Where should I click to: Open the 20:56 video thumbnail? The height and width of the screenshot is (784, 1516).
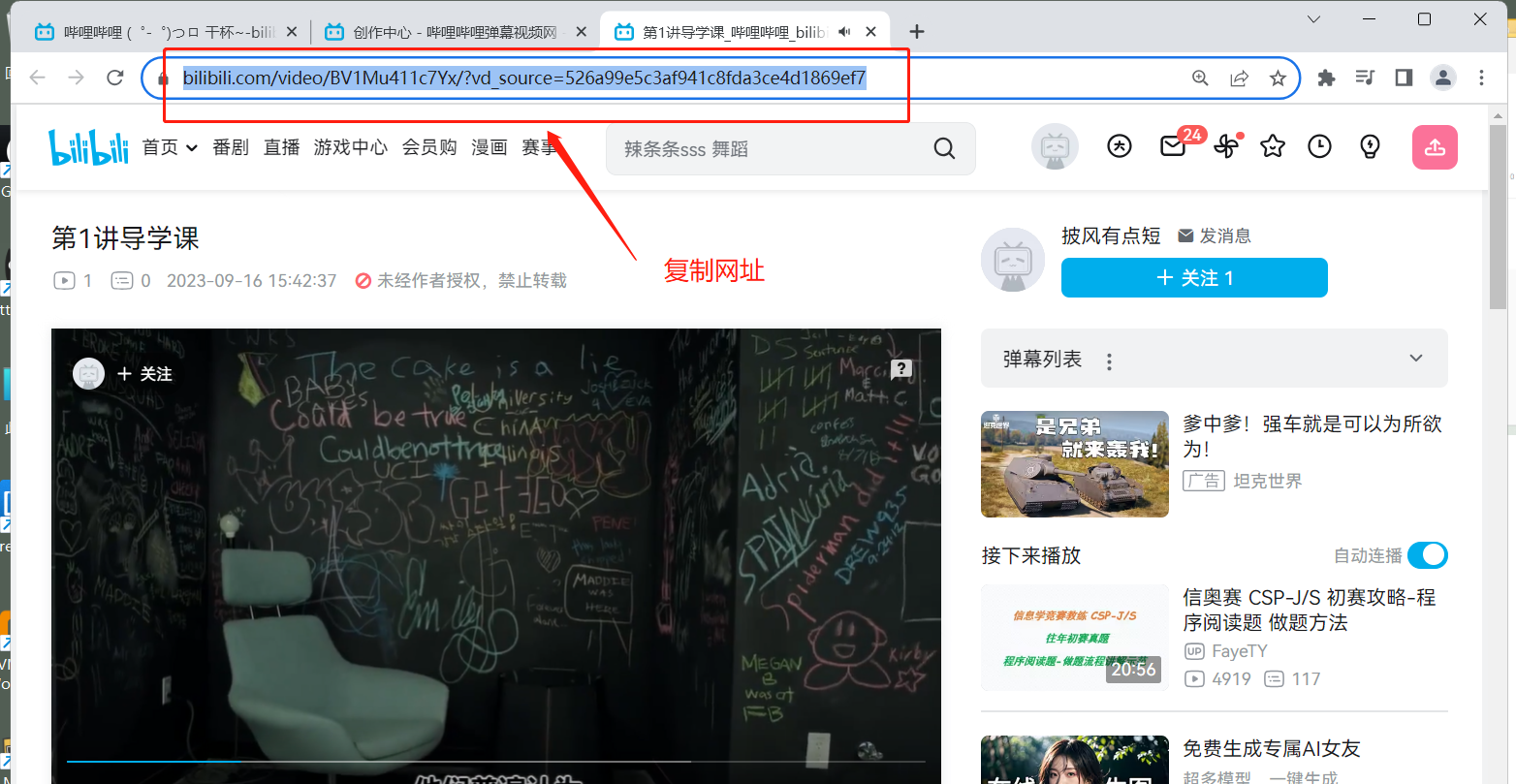tap(1075, 637)
